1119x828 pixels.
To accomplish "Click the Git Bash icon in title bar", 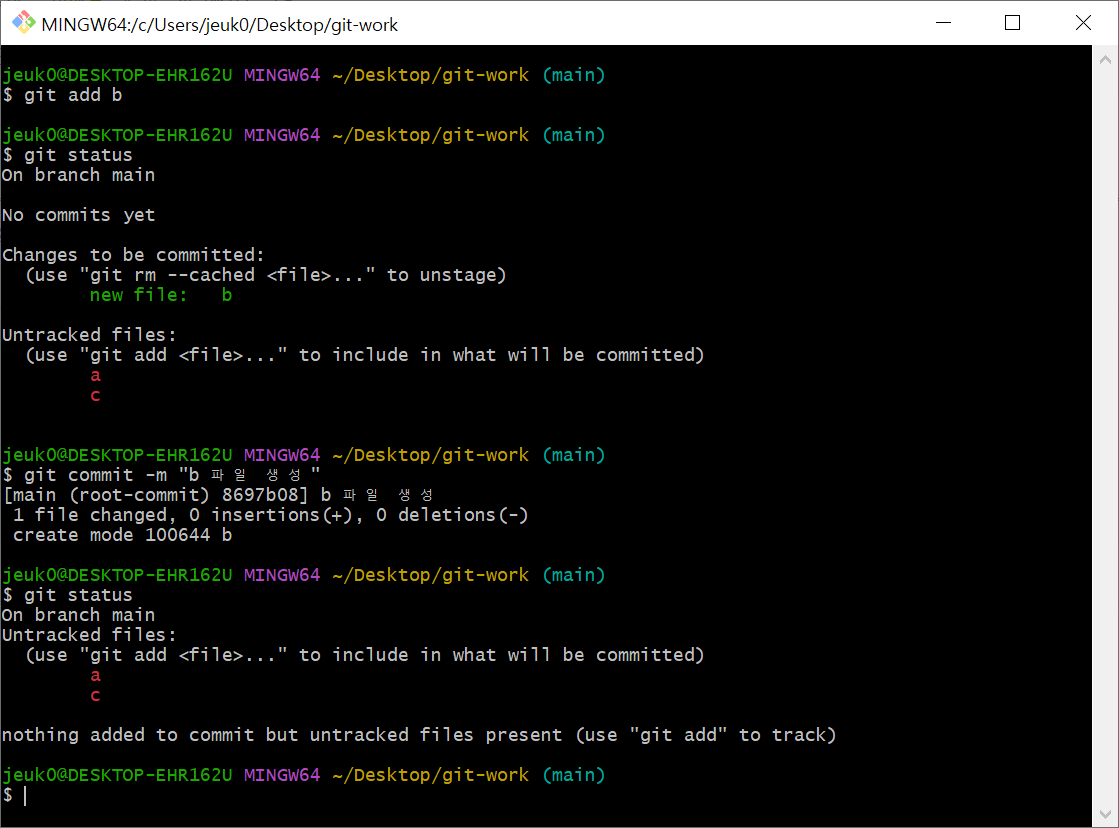I will coord(24,23).
